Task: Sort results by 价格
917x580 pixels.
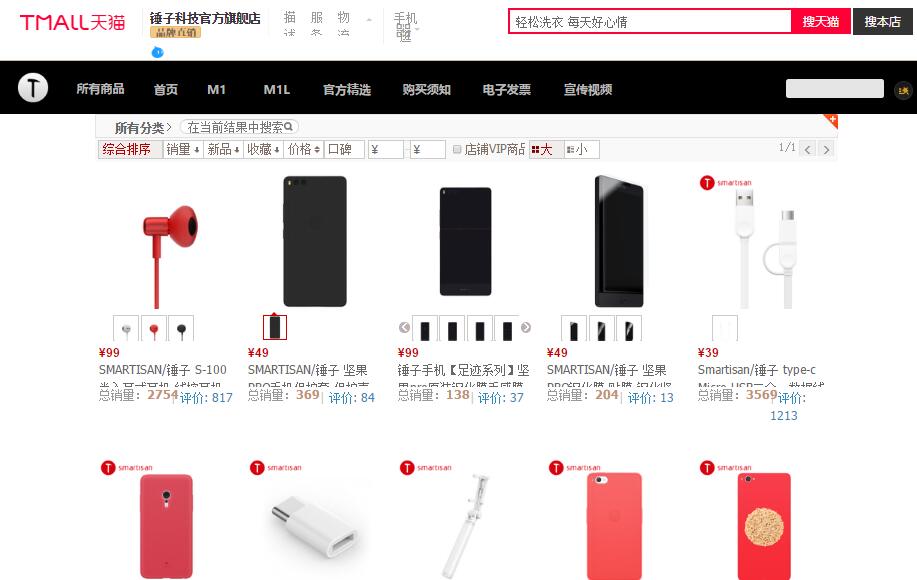Action: 304,150
